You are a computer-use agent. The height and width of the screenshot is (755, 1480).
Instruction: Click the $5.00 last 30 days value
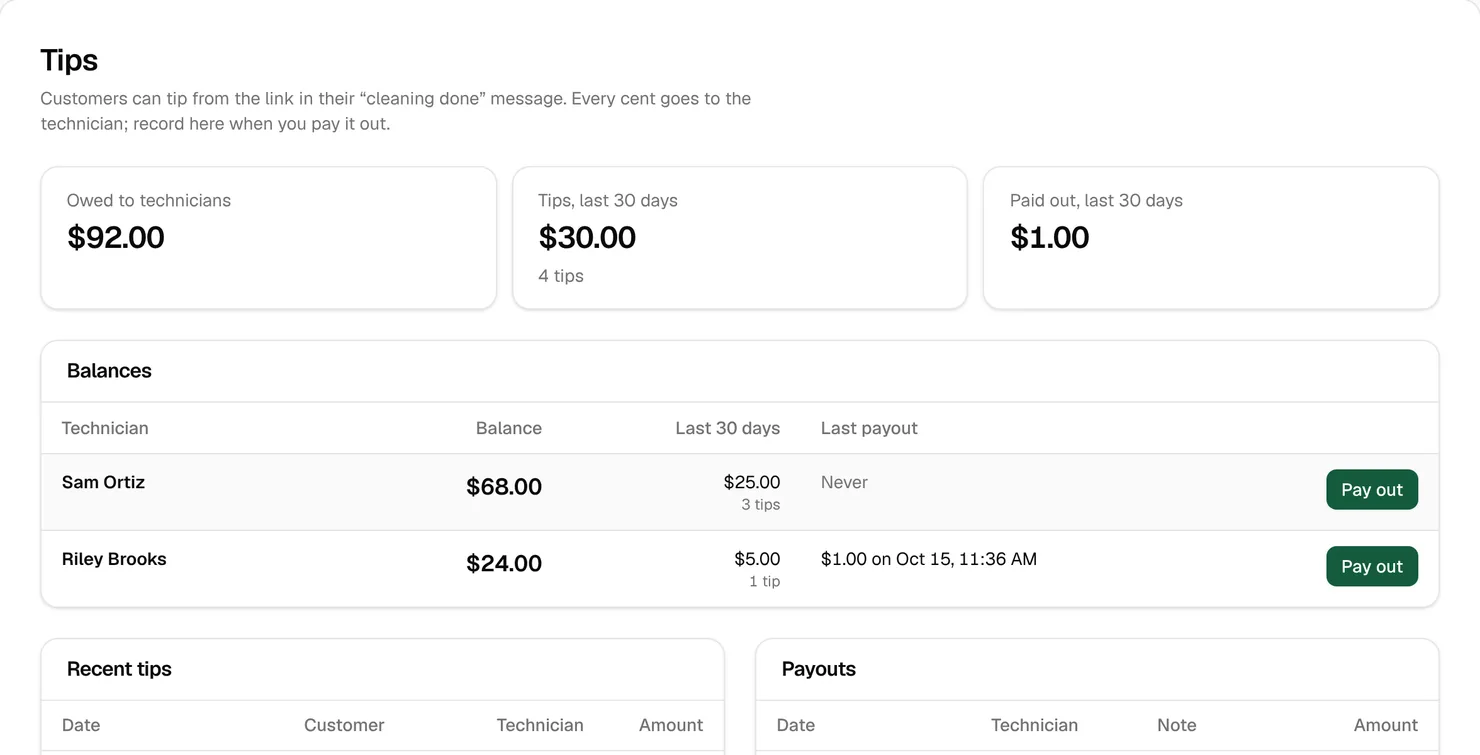click(x=757, y=559)
